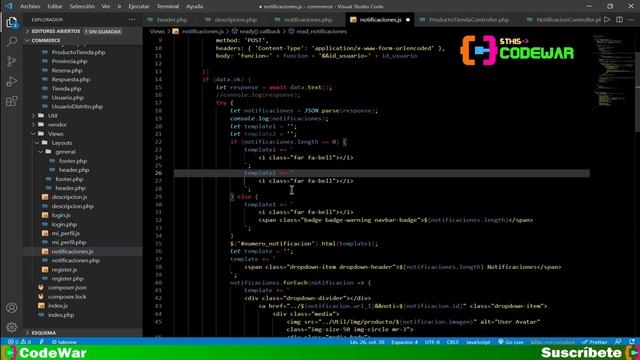Collapse the general folder

[x=65, y=152]
